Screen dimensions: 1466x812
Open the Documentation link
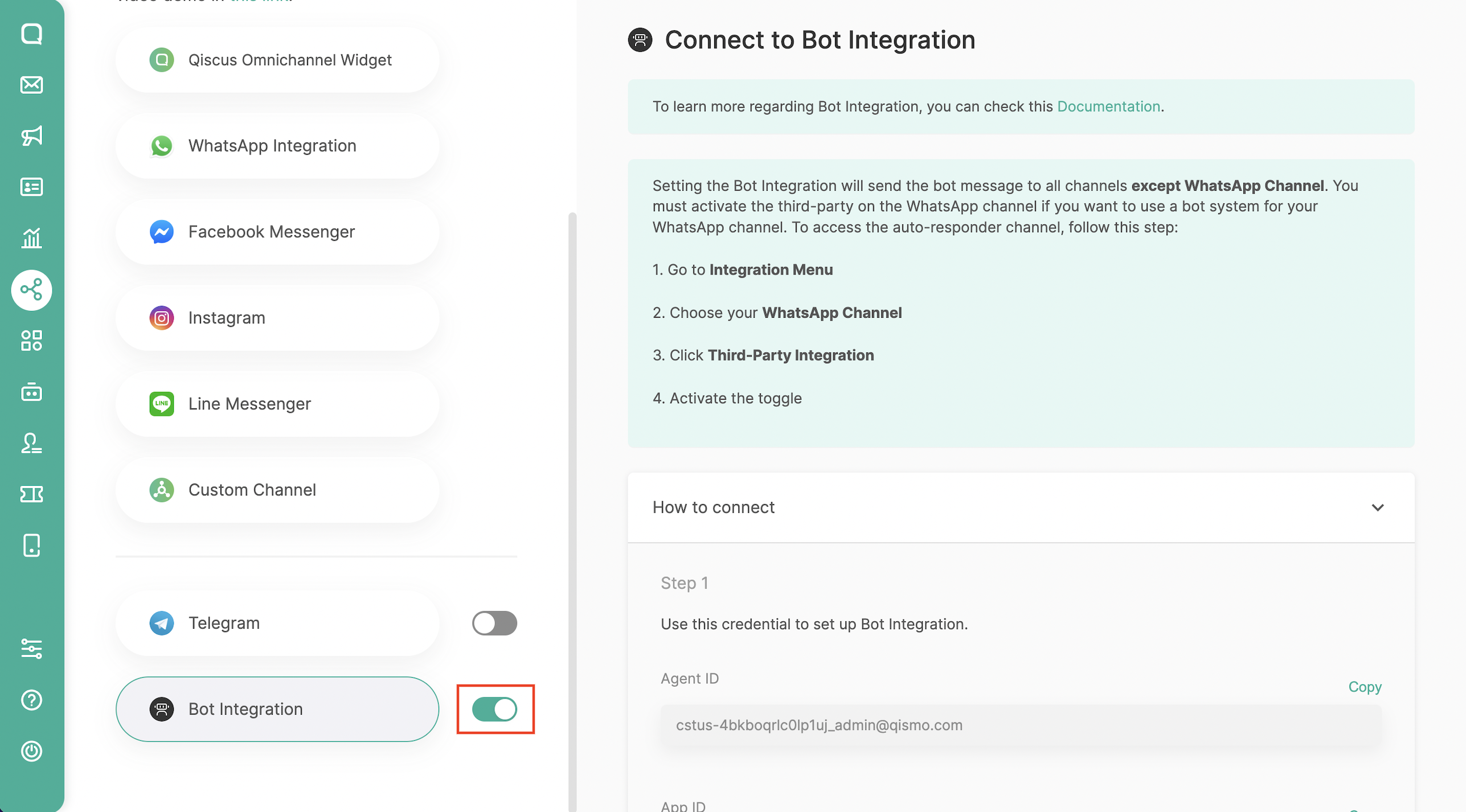[x=1108, y=106]
